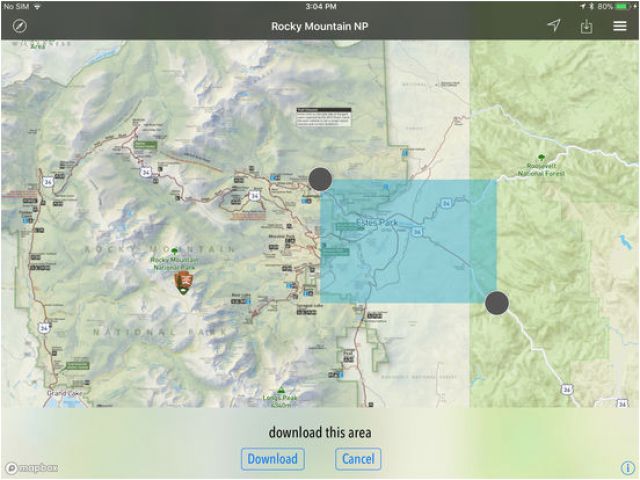Select the bottom-right selection handle

[x=497, y=303]
